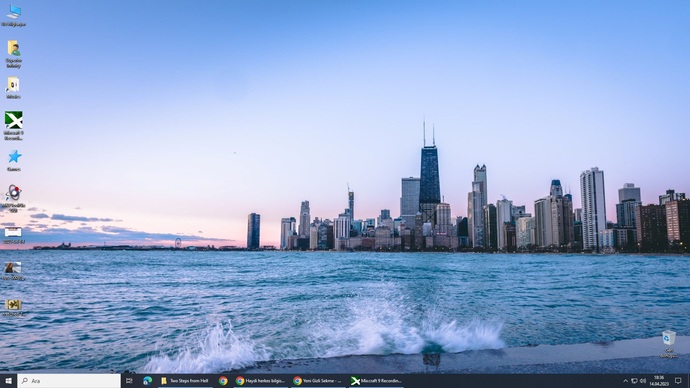Click the Ara search box in taskbar
The height and width of the screenshot is (388, 690).
tap(69, 381)
